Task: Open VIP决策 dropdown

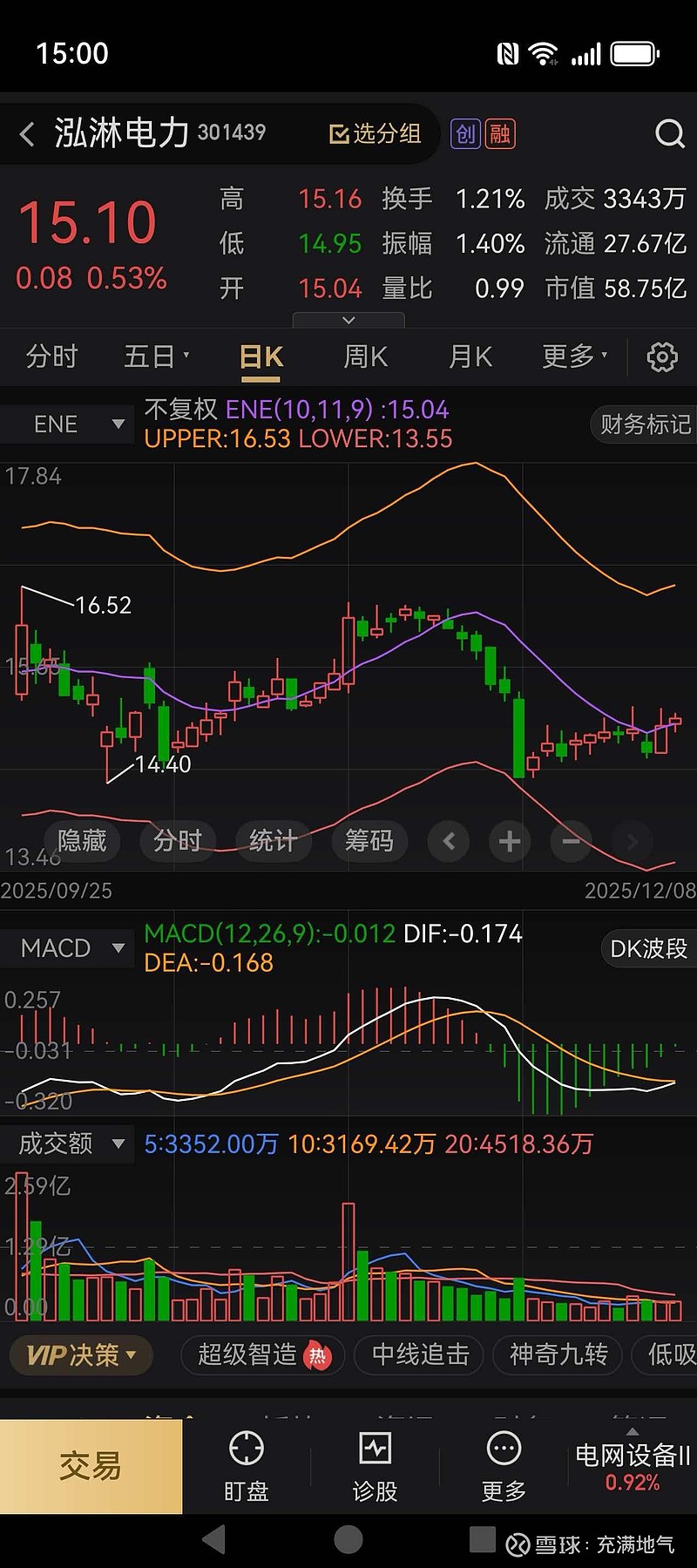Action: (81, 1355)
